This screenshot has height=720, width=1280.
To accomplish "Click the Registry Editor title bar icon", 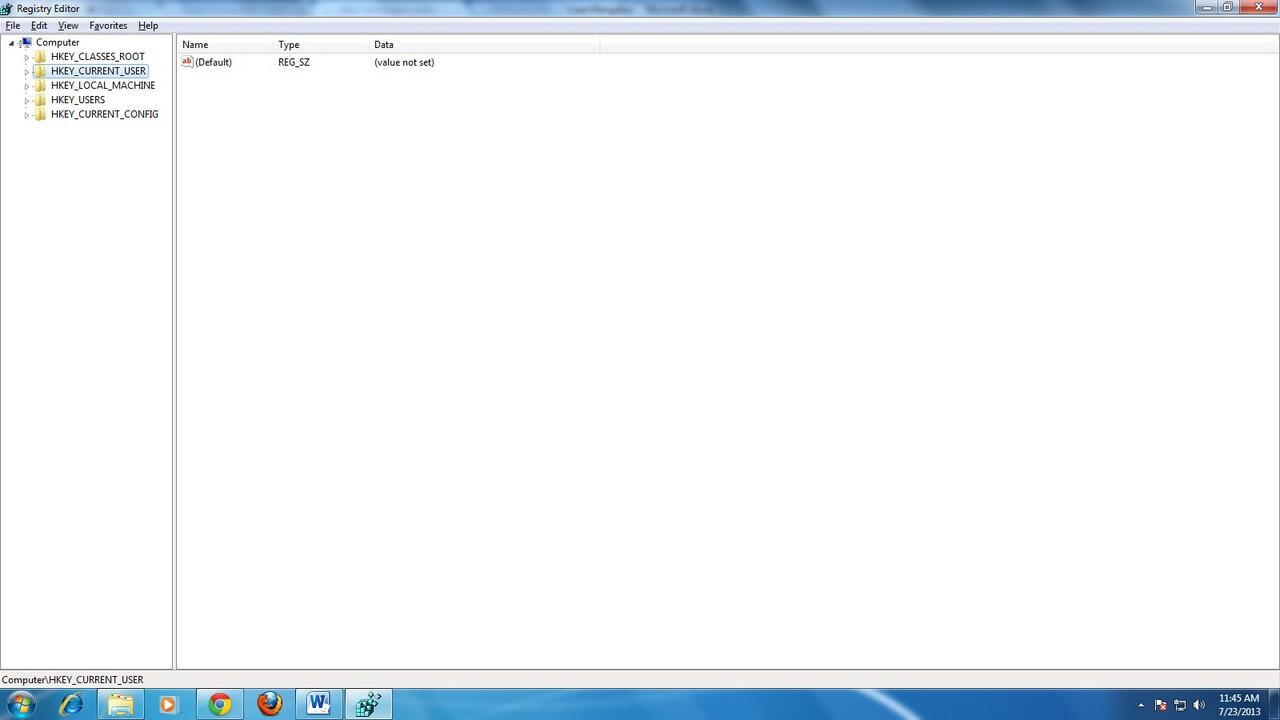I will (6, 9).
